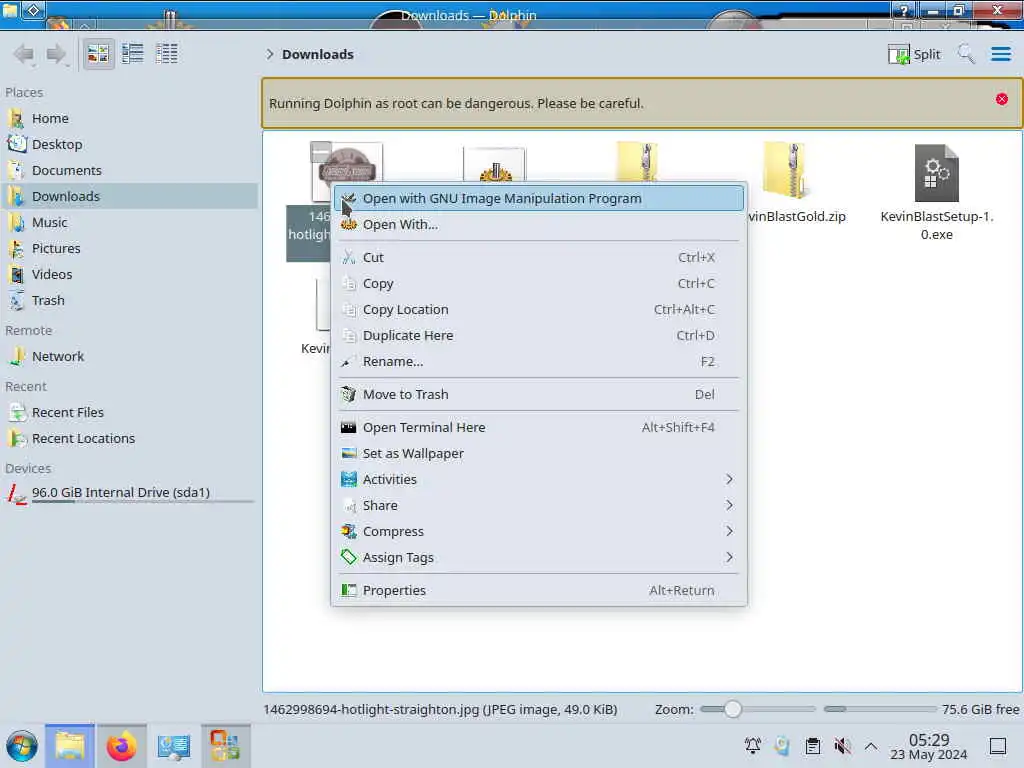Choose Open with GNU Image Manipulation Program

click(x=539, y=199)
